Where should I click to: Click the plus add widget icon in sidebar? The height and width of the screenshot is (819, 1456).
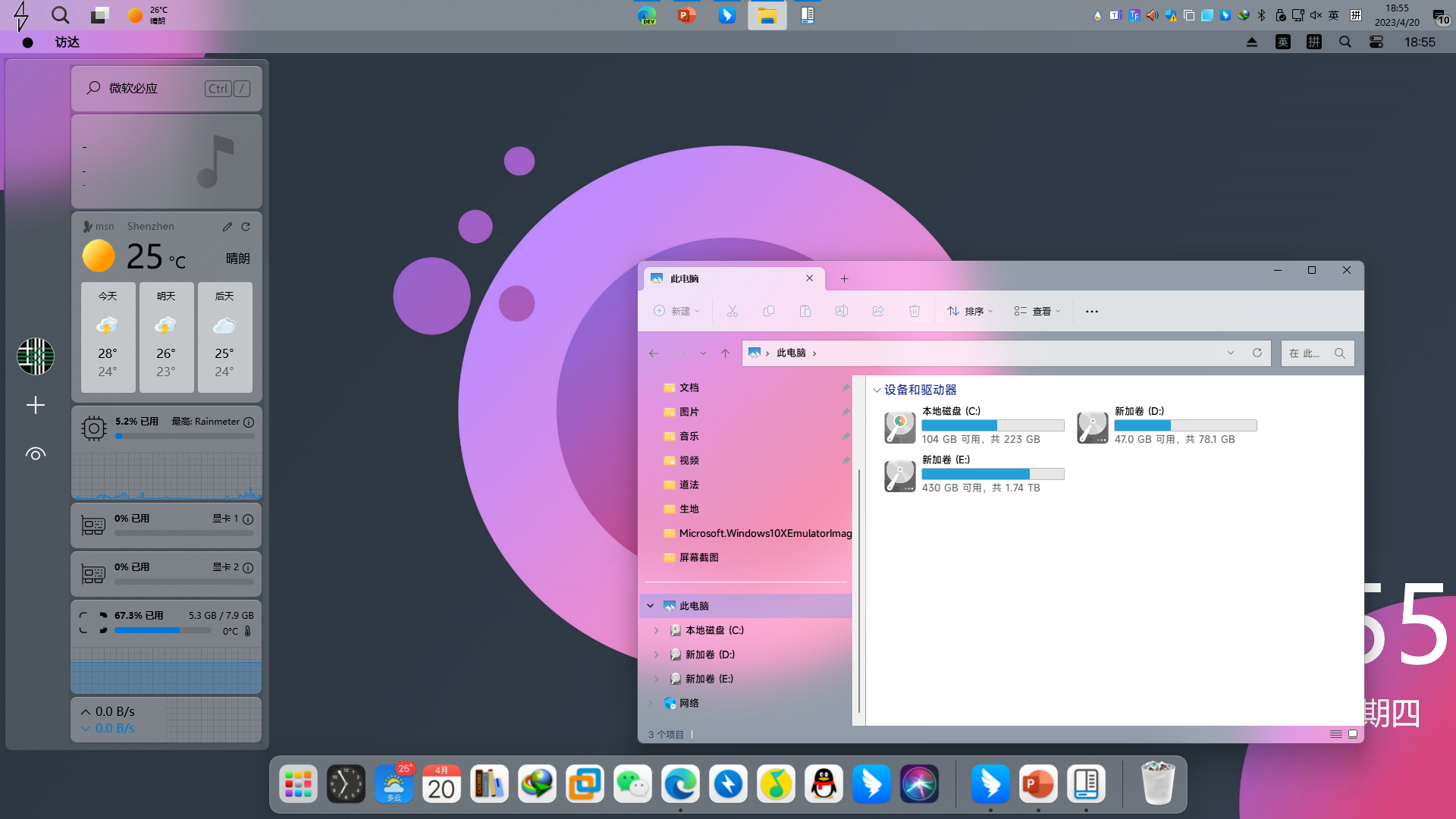(x=36, y=405)
